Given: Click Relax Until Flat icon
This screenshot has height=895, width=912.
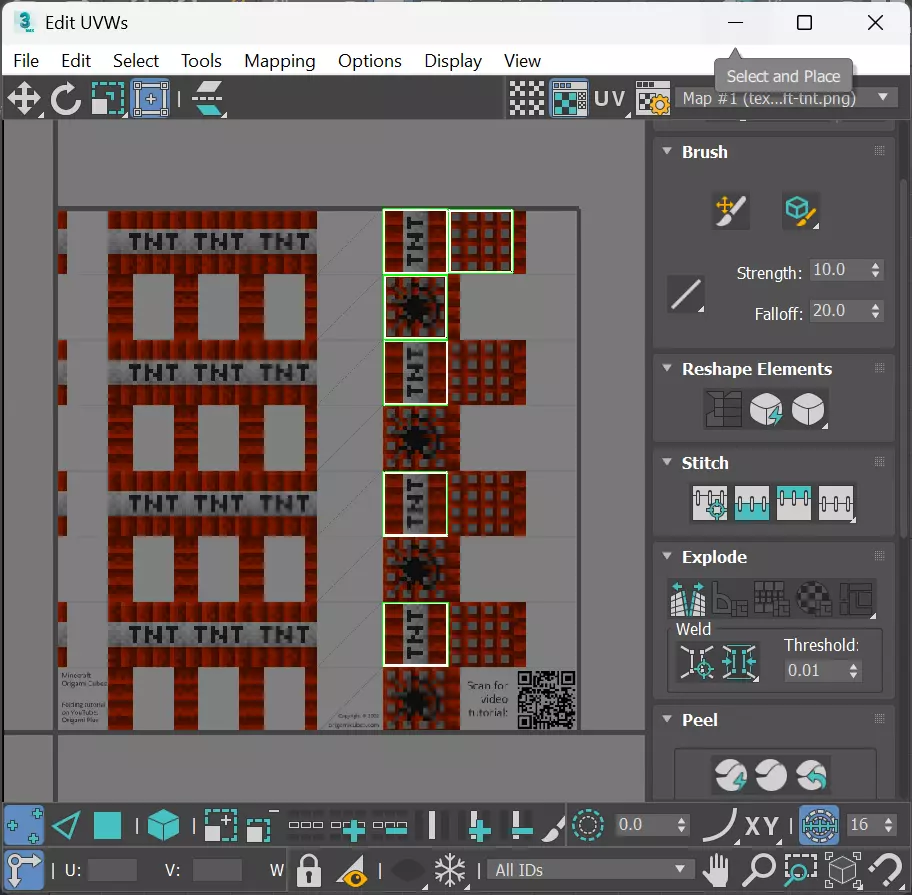Looking at the screenshot, I should [x=765, y=409].
